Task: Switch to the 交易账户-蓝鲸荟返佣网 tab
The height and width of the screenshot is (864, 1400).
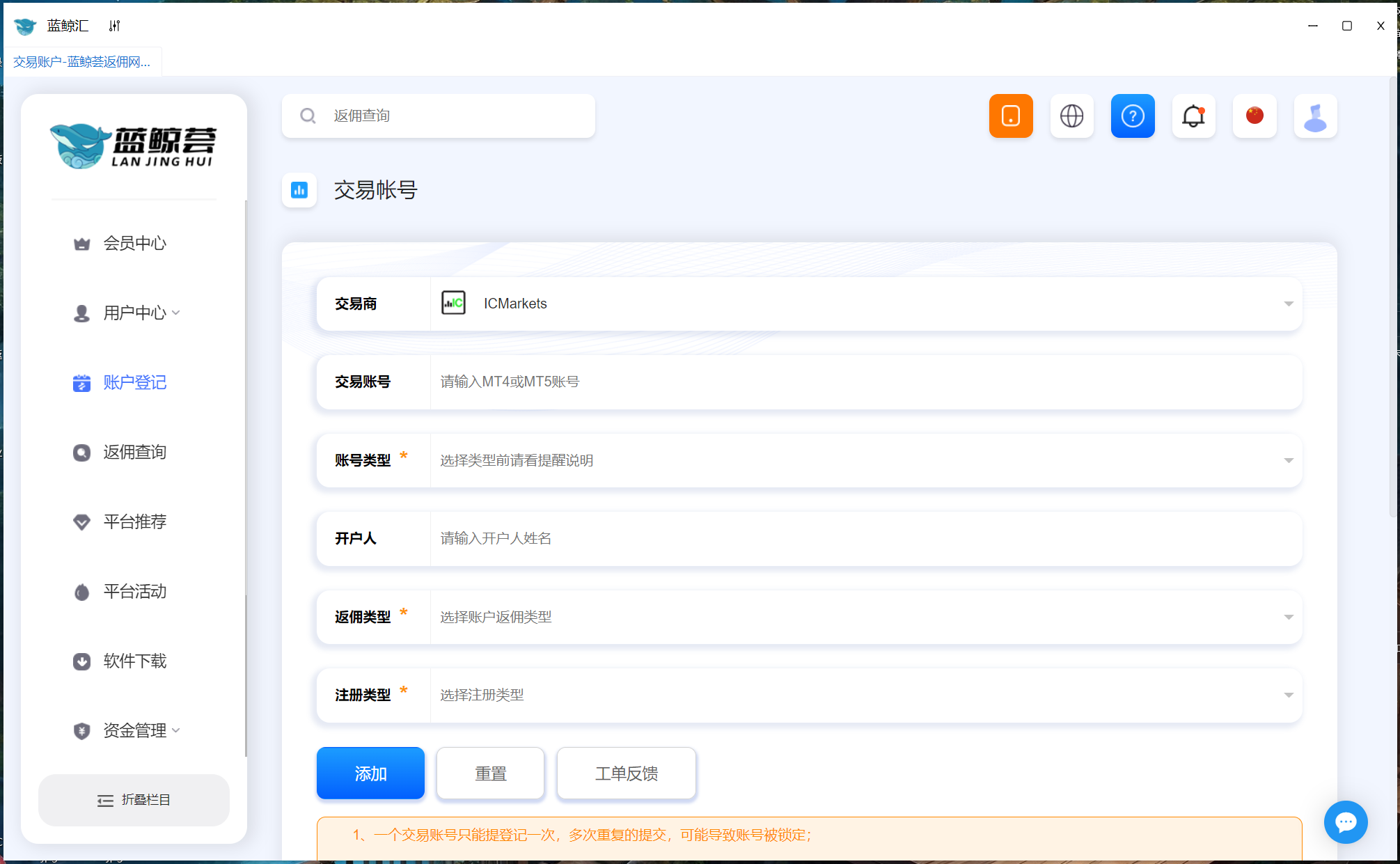Action: 82,62
